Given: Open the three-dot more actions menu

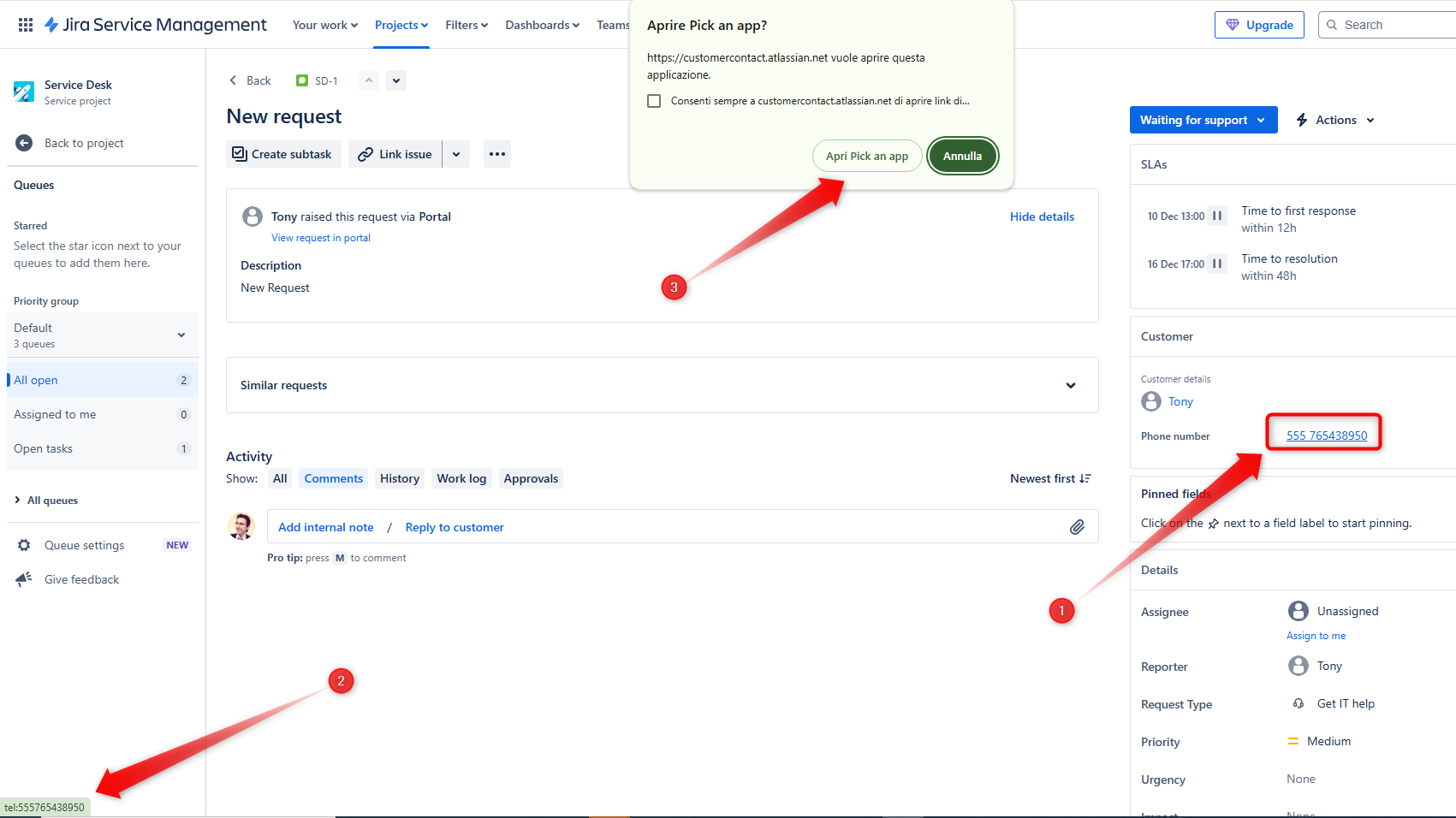Looking at the screenshot, I should tap(497, 154).
